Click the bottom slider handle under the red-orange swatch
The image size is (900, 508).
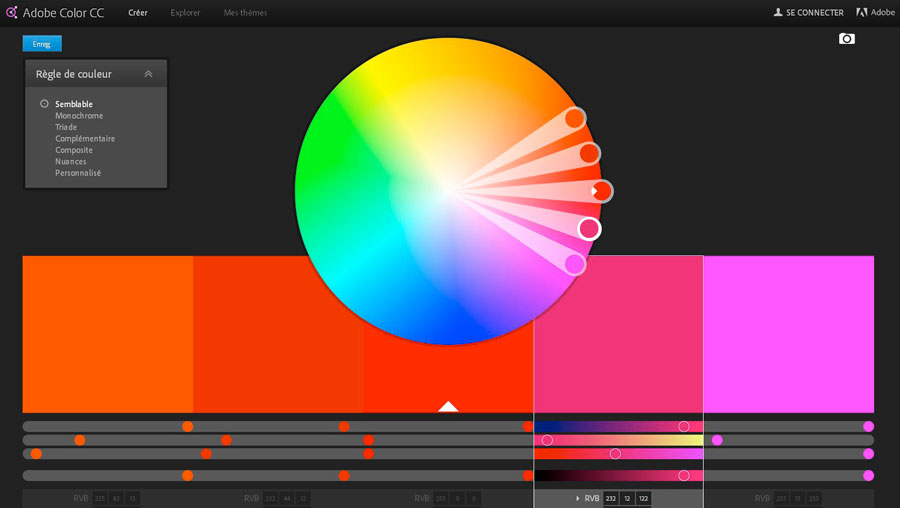click(x=344, y=475)
